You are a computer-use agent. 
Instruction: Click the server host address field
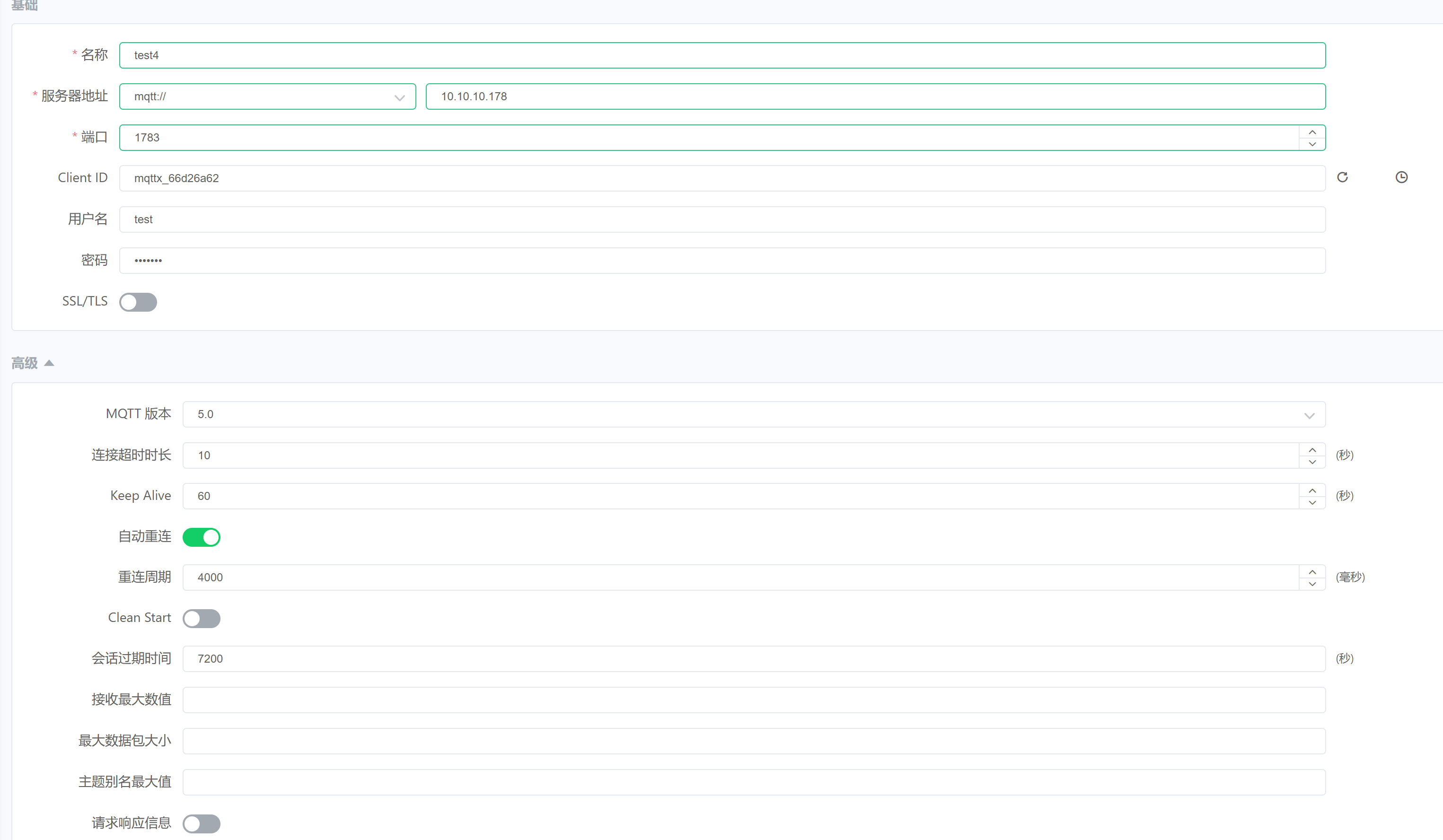click(x=875, y=97)
